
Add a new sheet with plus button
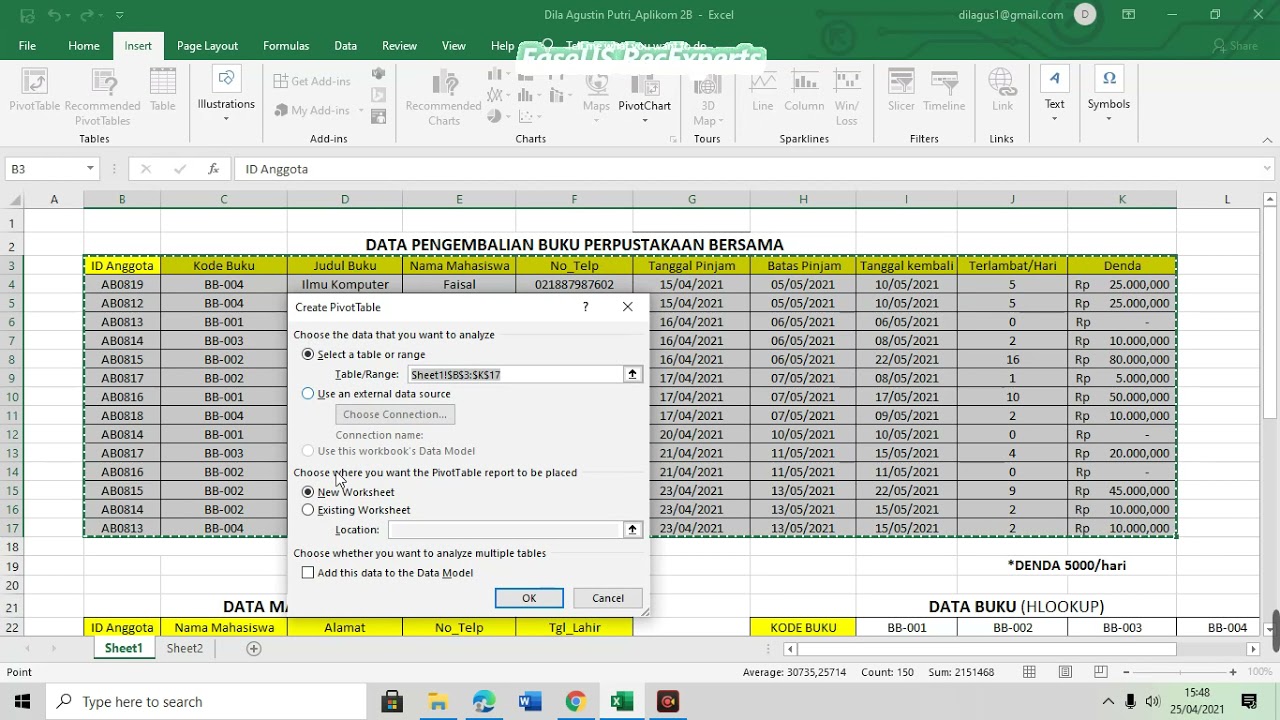point(254,648)
